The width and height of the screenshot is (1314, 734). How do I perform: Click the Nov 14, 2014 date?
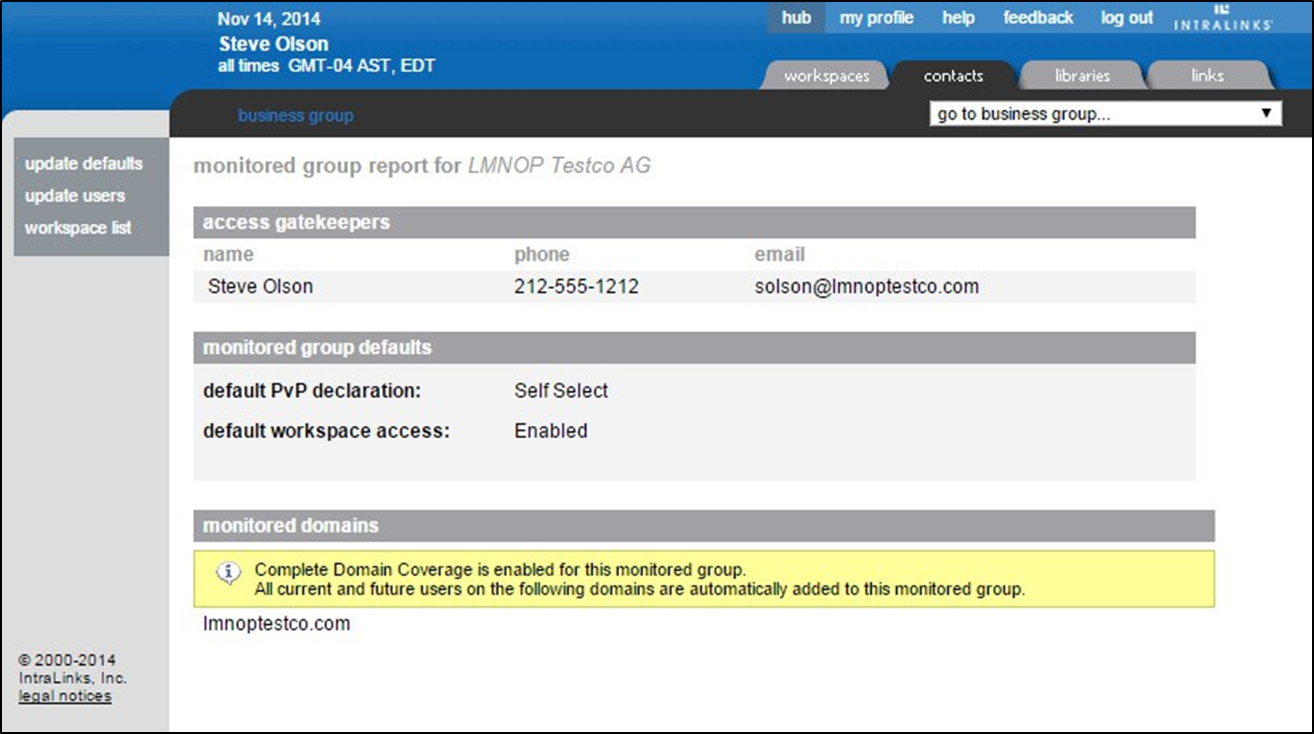click(269, 19)
